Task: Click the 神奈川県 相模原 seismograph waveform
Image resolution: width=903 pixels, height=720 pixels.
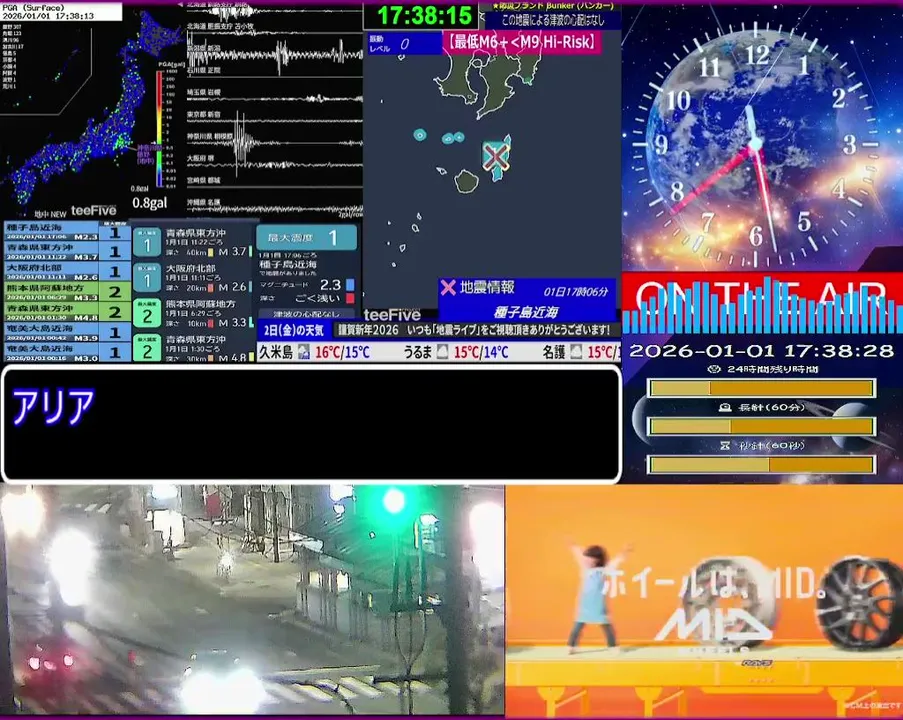Action: (274, 142)
